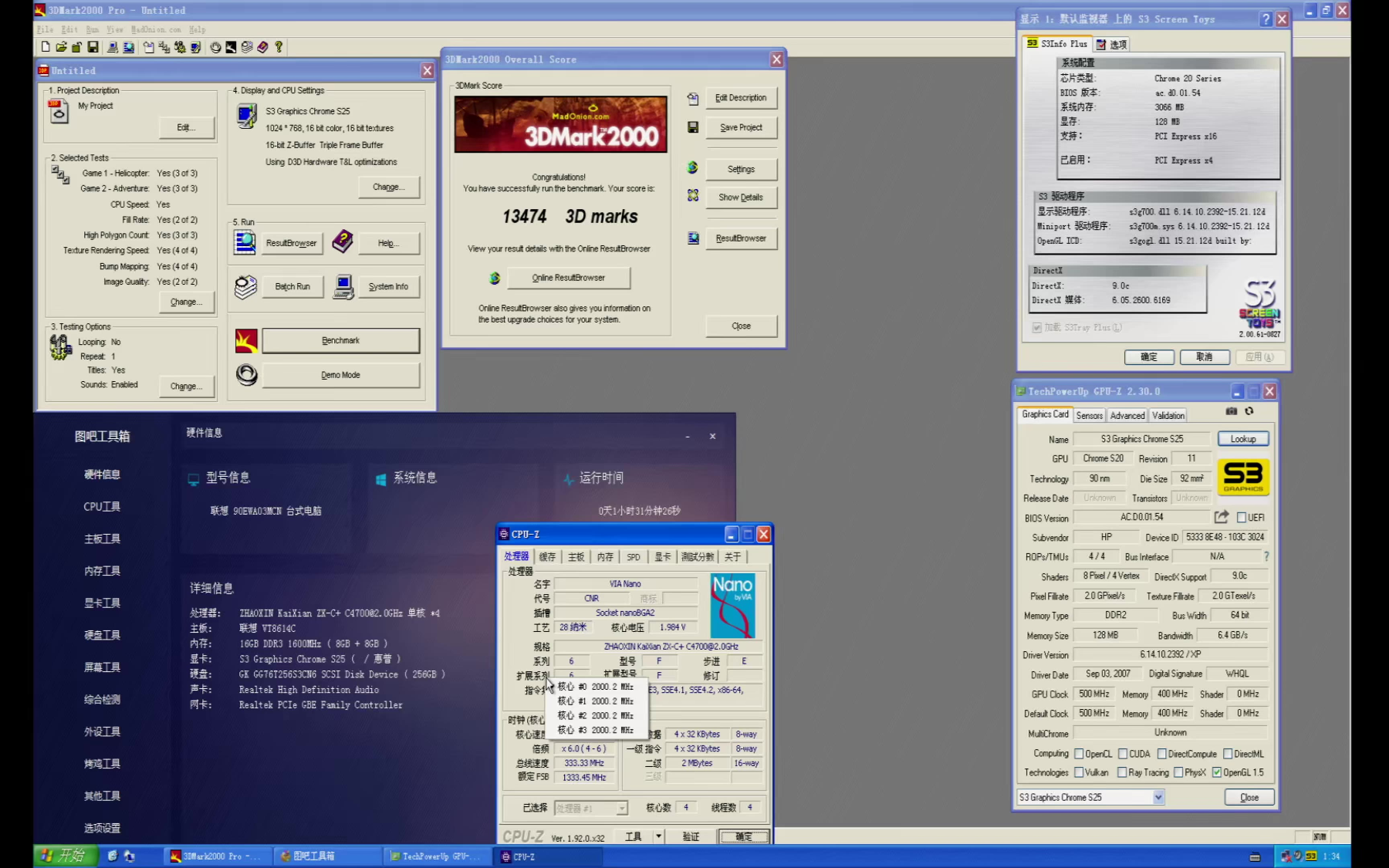Screen dimensions: 1389x868
Task: Take a GPU-Z screenshot with camera icon
Action: point(1232,412)
